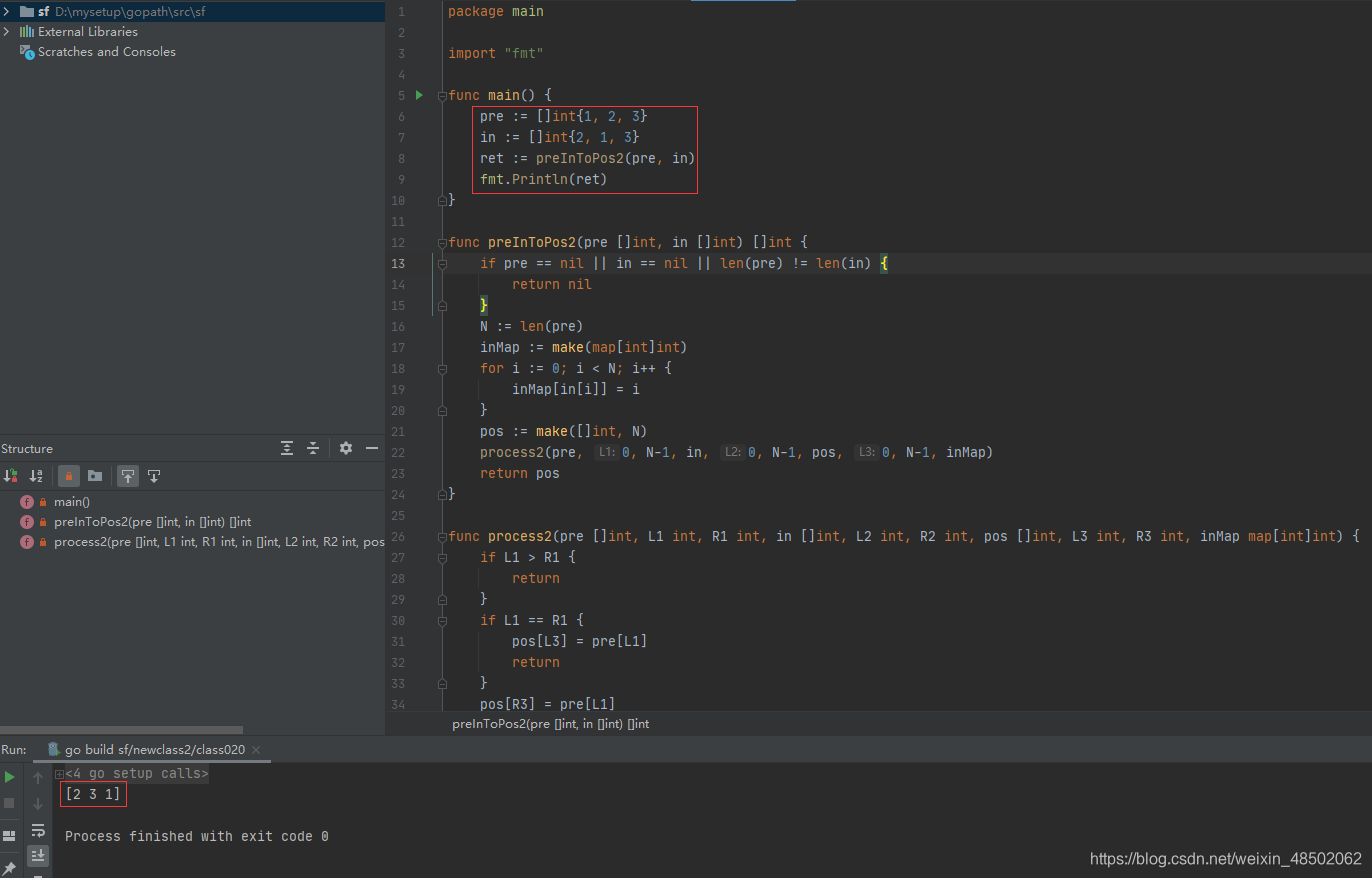Click 'return nil' on line 14
Screen dimensions: 1372x878
(552, 285)
